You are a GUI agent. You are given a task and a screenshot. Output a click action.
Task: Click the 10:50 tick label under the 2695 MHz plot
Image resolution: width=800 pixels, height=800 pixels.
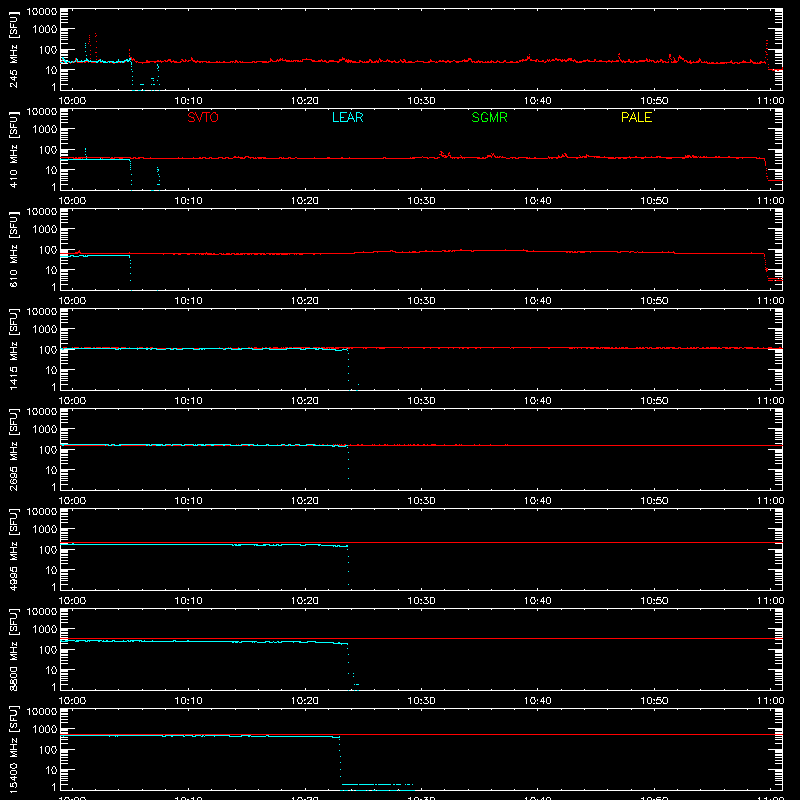(654, 501)
